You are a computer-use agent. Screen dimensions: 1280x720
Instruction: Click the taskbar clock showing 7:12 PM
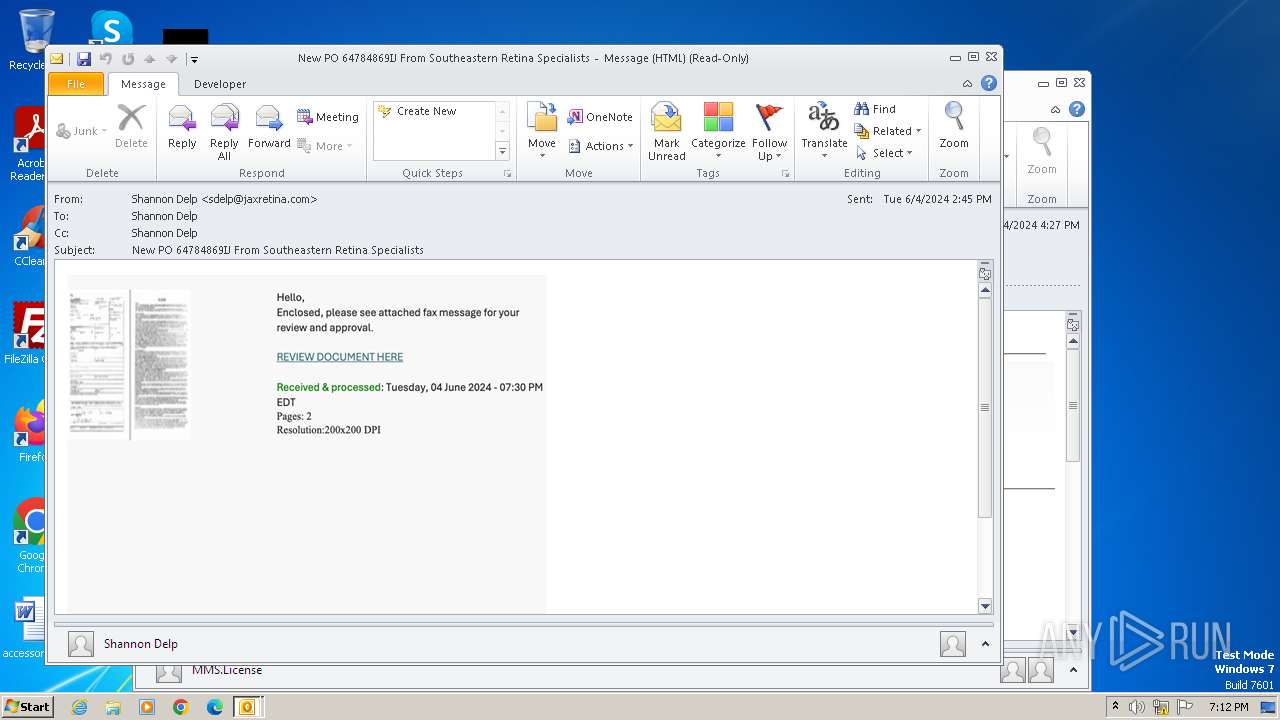pos(1228,707)
